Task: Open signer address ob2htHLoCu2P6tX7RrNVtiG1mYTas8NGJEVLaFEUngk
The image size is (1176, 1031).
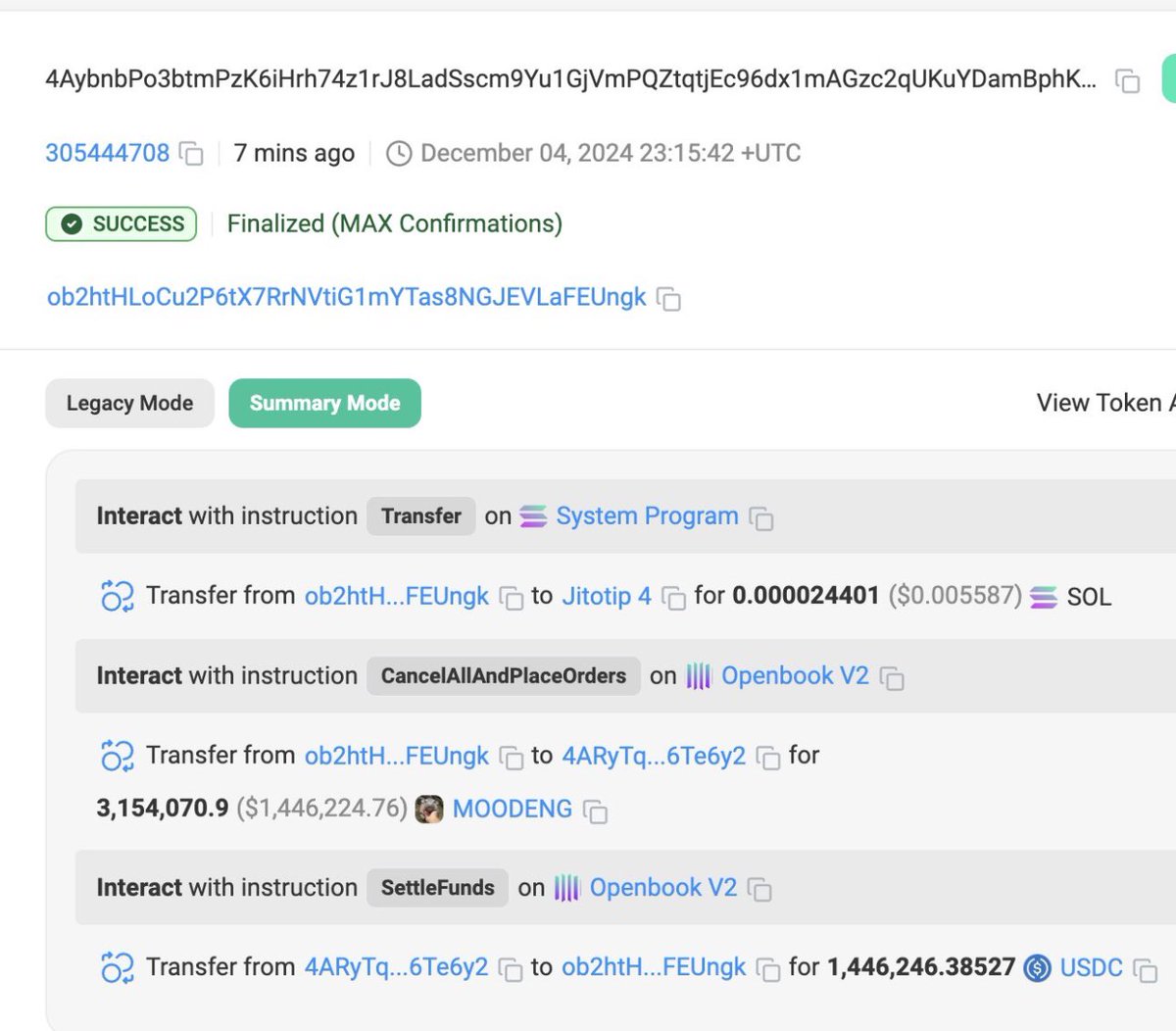Action: [347, 297]
